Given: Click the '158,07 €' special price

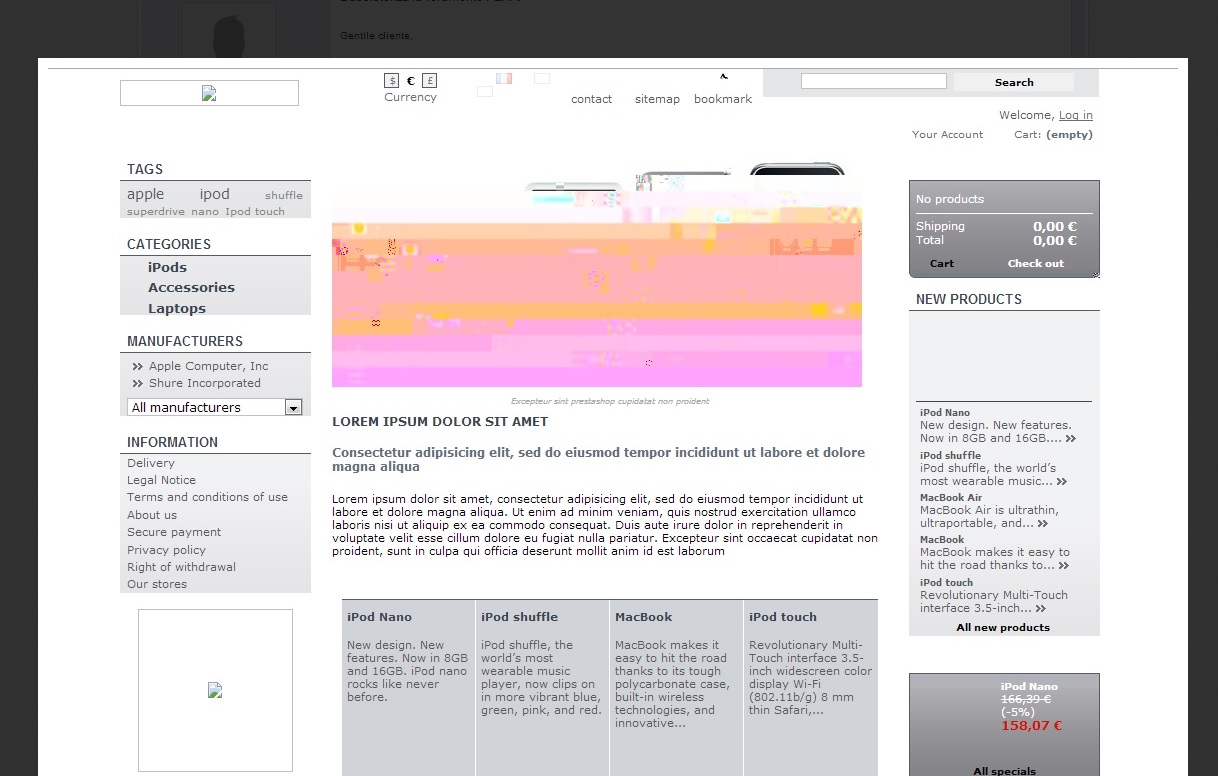Looking at the screenshot, I should point(1031,726).
